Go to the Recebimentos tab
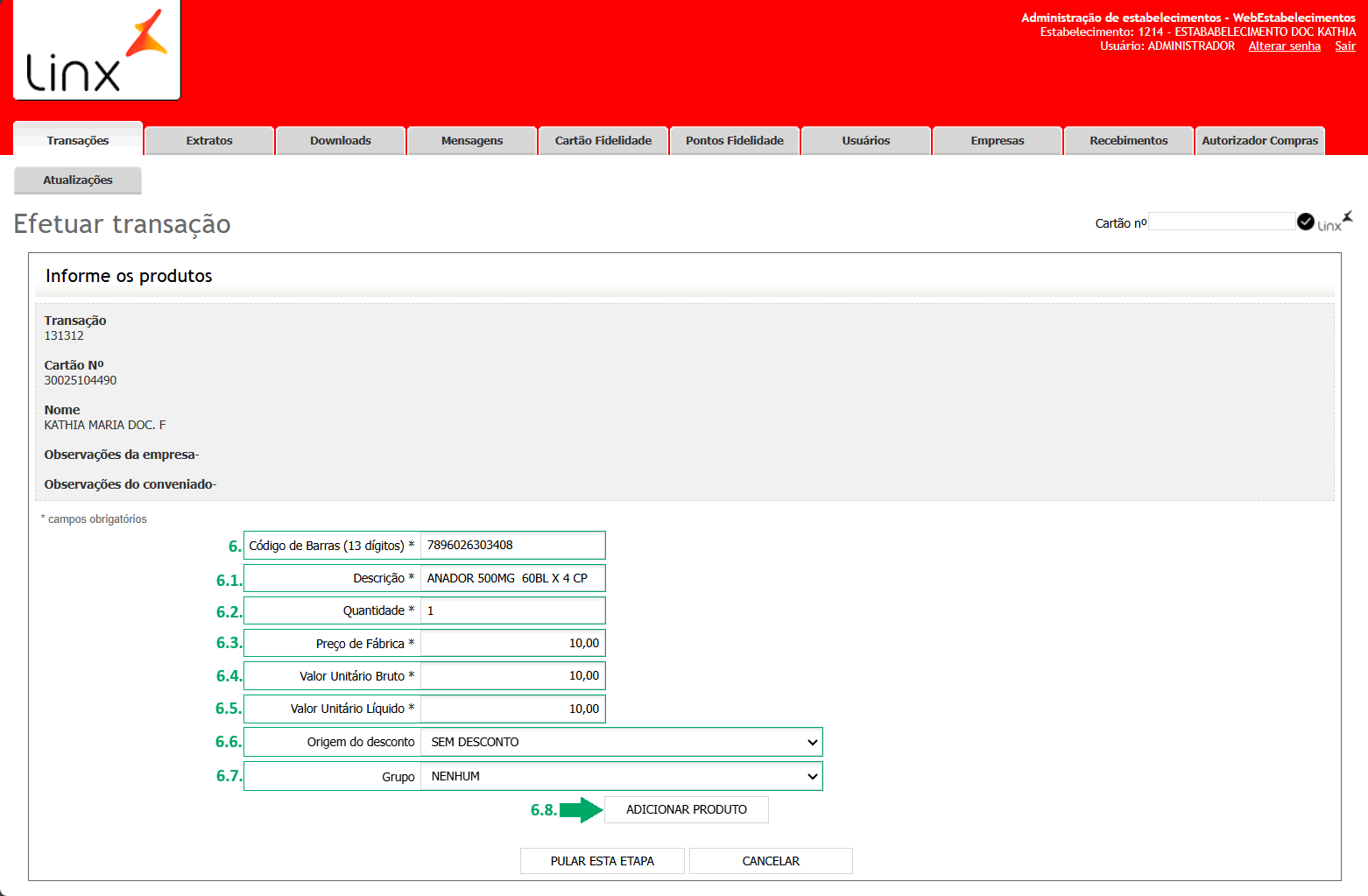The width and height of the screenshot is (1368, 896). click(x=1129, y=141)
